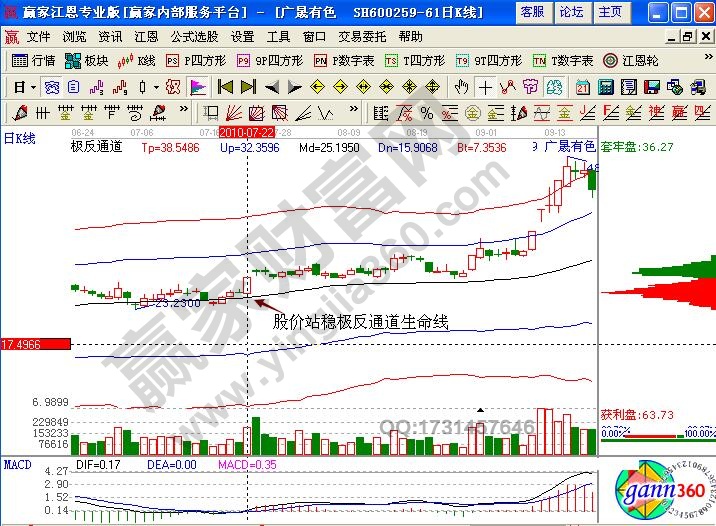Click the percent (%) tool icon
The image size is (716, 526).
[x=426, y=112]
